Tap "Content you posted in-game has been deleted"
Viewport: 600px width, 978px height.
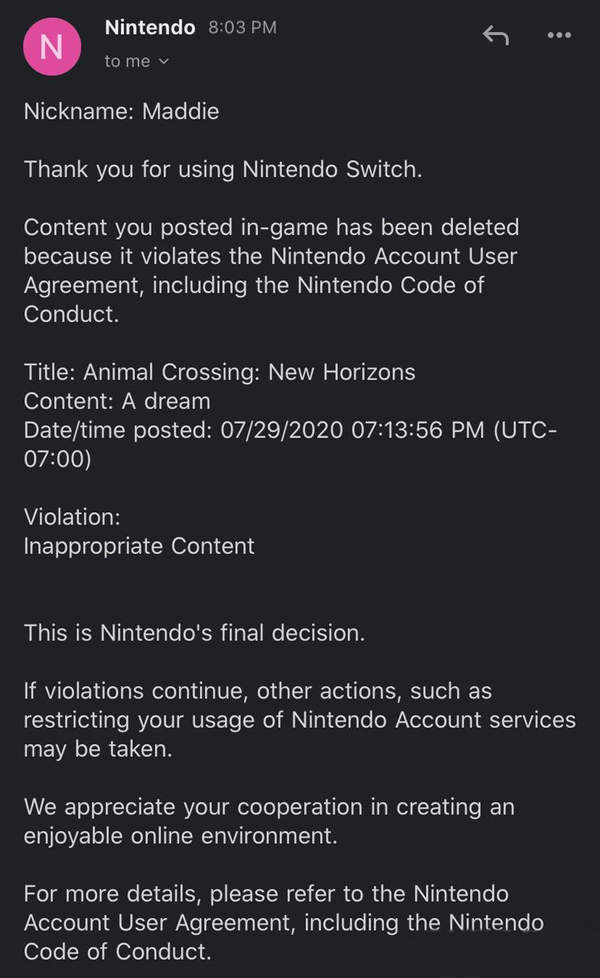pyautogui.click(x=271, y=228)
